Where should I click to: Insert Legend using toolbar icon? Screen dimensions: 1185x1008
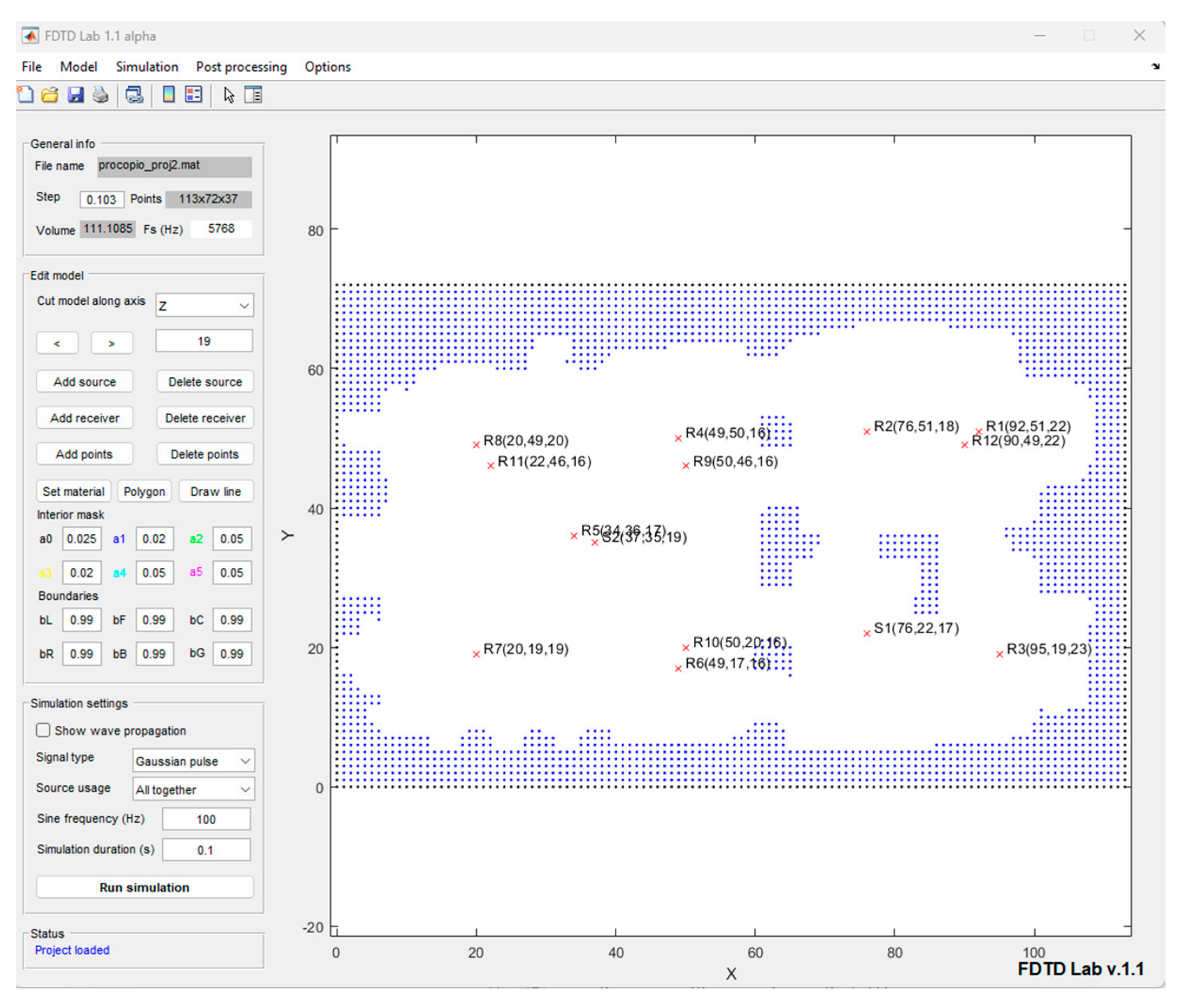(193, 95)
